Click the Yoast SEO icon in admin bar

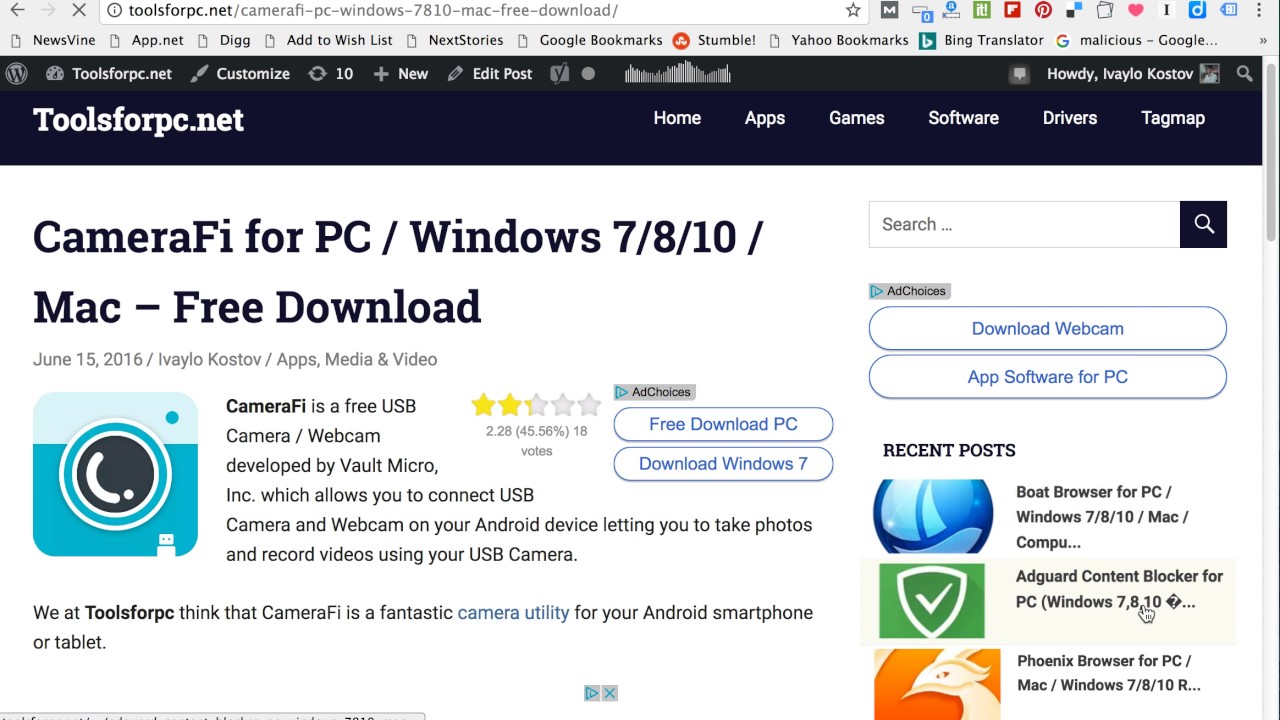click(560, 74)
